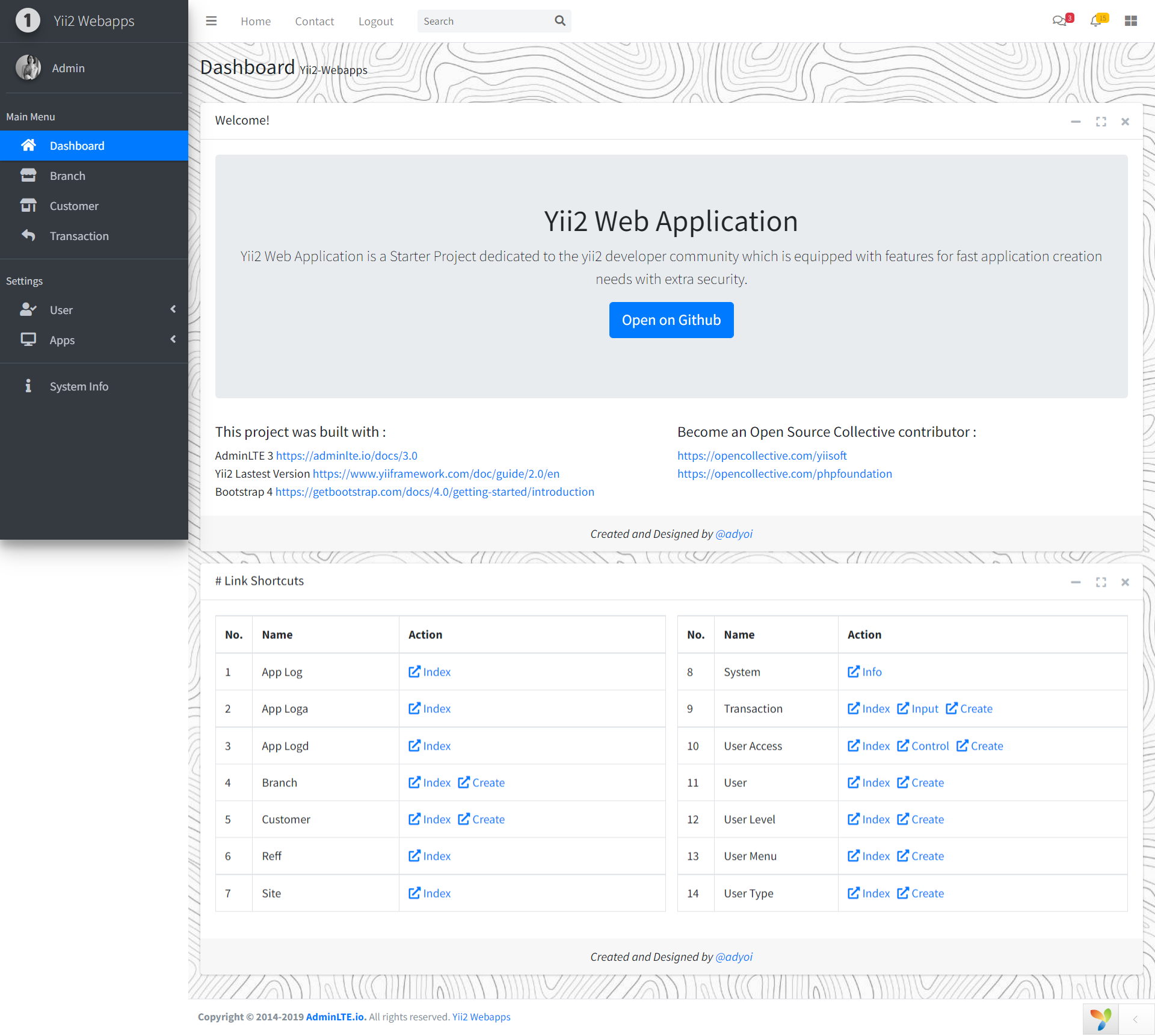Click Transaction Index link shortcut

click(x=866, y=708)
